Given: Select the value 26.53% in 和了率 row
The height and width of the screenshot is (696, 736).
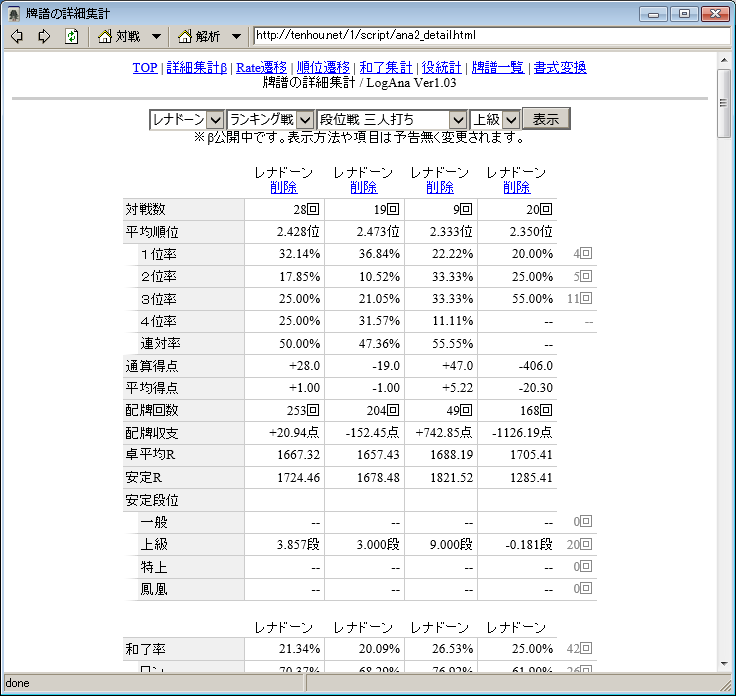Looking at the screenshot, I should point(452,649).
